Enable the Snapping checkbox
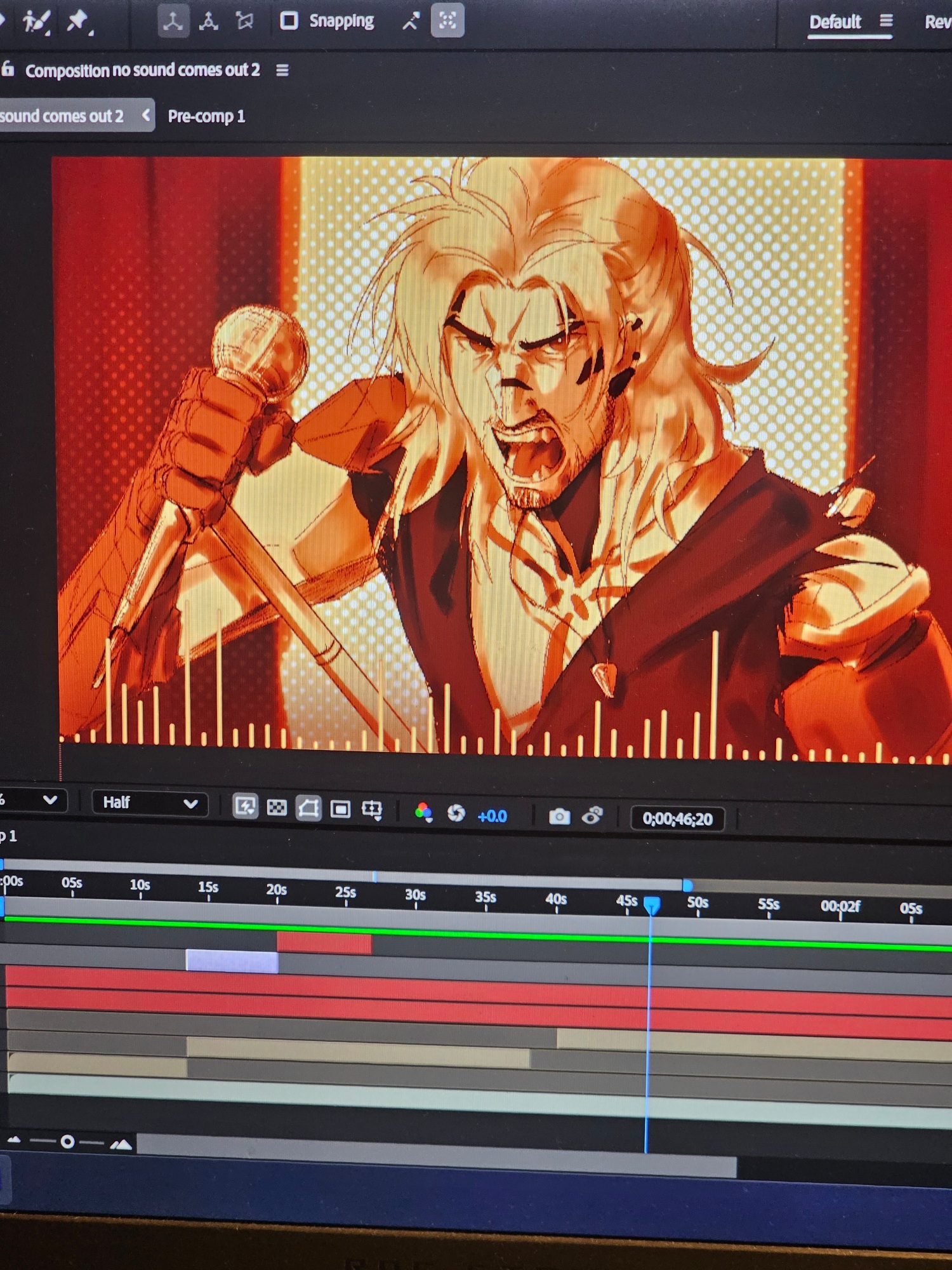The width and height of the screenshot is (952, 1270). [x=289, y=20]
